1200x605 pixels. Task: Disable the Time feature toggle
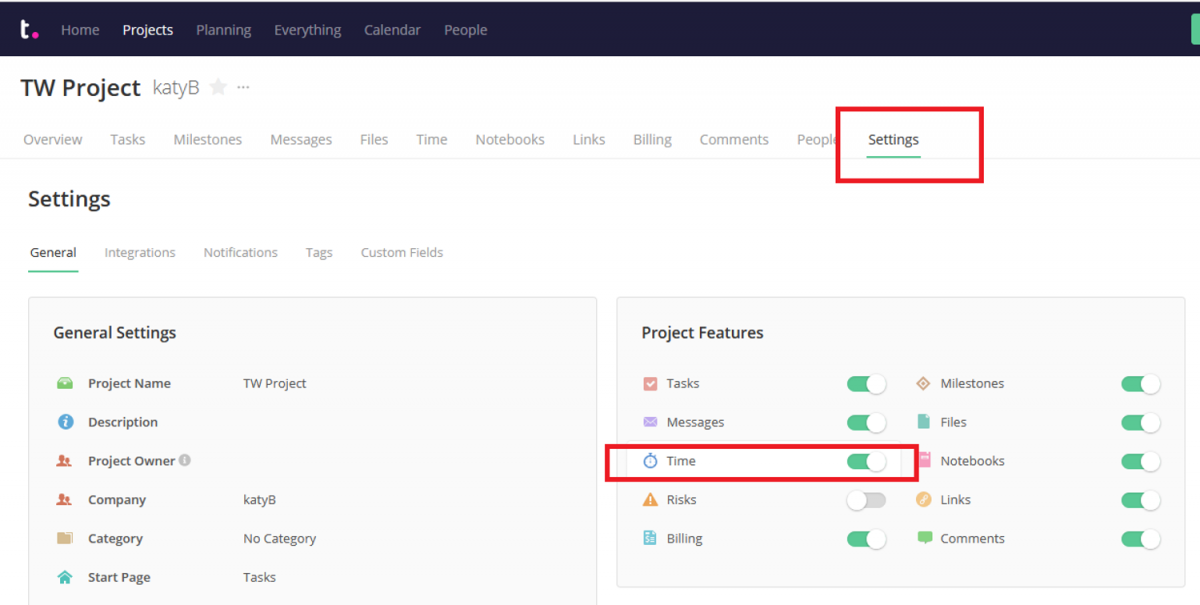pyautogui.click(x=866, y=461)
